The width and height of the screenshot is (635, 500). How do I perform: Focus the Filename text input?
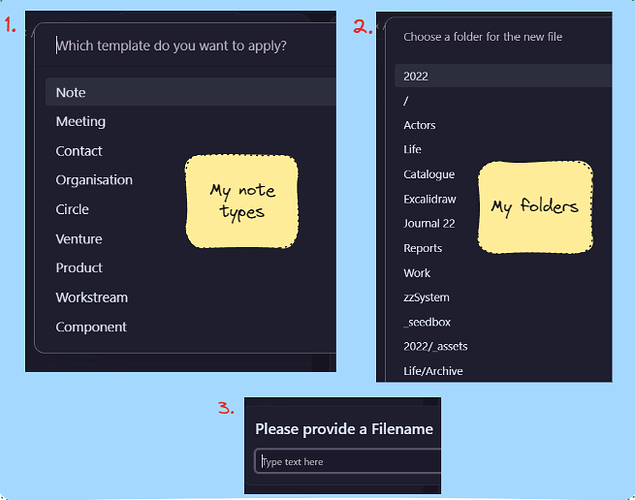(x=348, y=461)
